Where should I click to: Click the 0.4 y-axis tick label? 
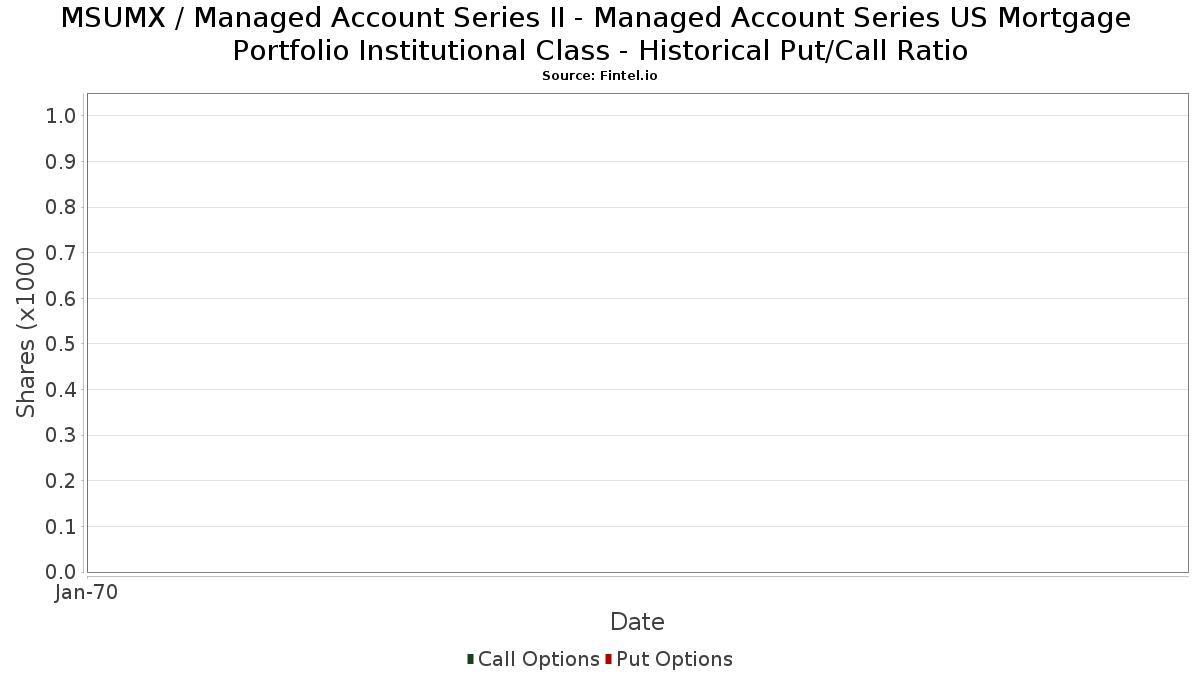point(61,390)
